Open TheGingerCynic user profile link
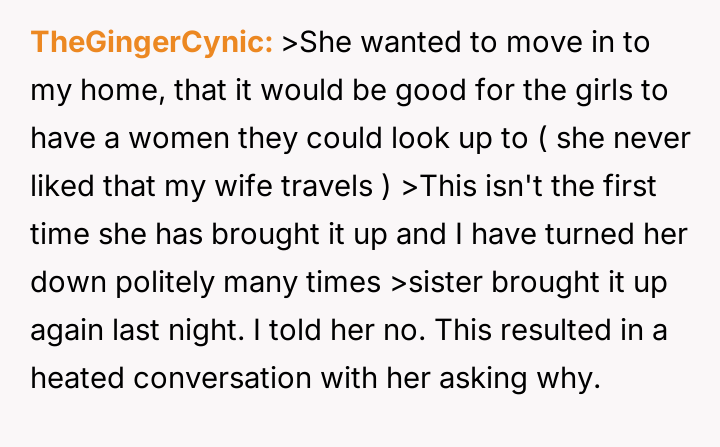Screen dimensions: 720x447 (x=152, y=43)
